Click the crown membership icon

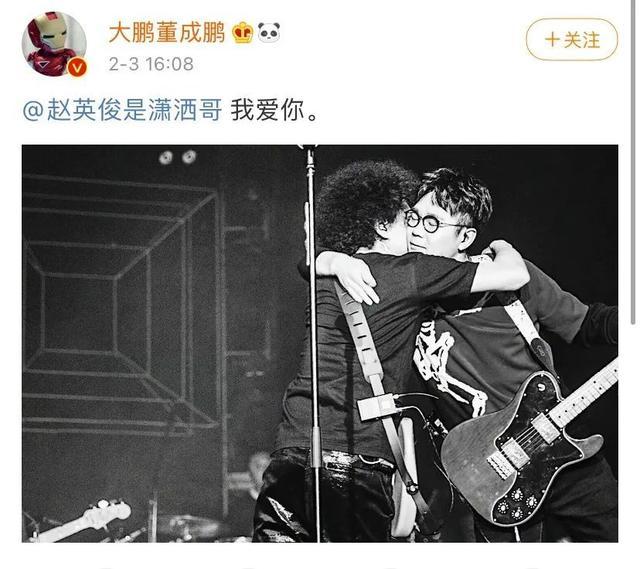tap(242, 33)
